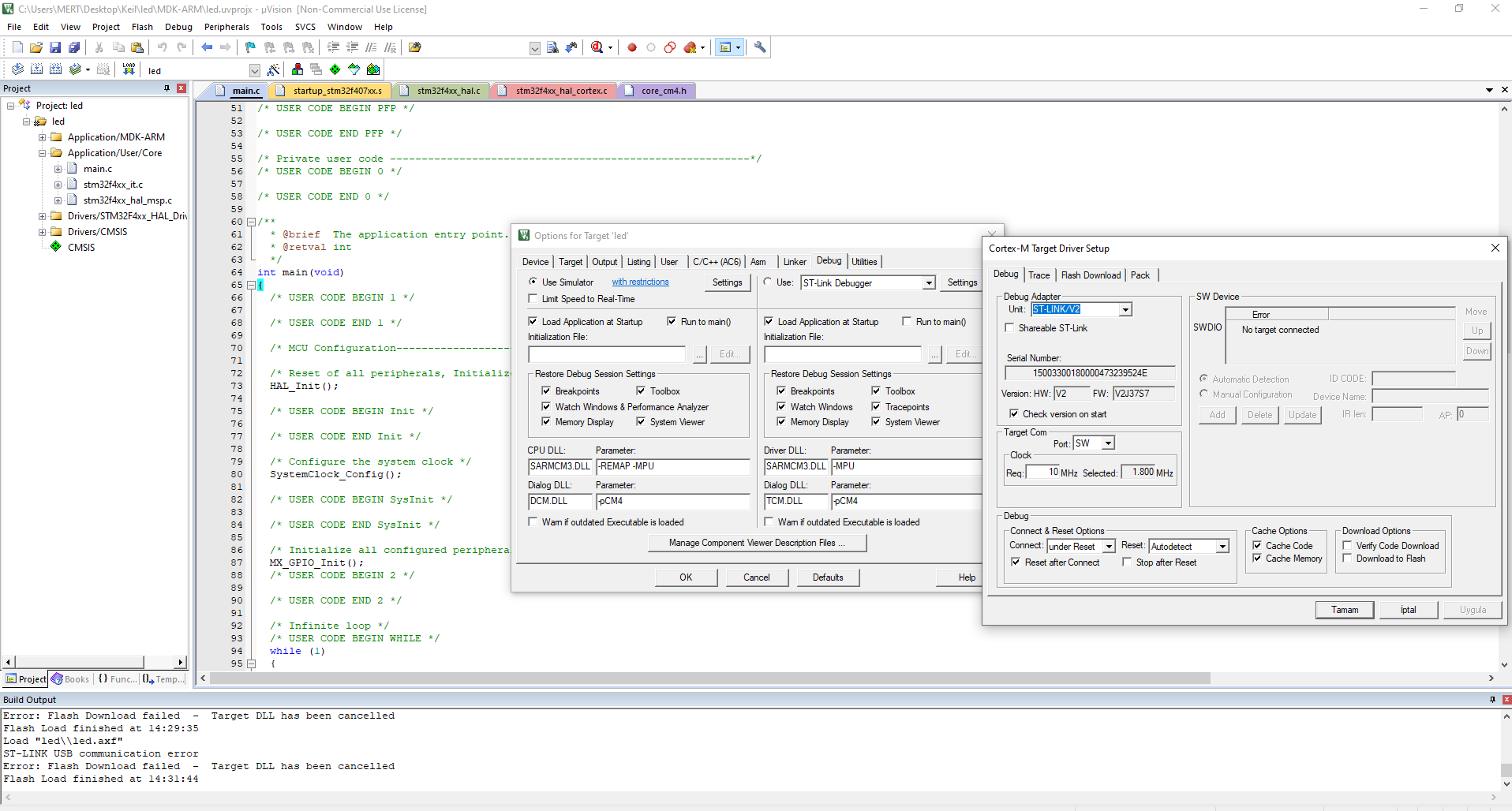Click the Toggle Bookmark flag icon
1512x811 pixels.
point(250,47)
